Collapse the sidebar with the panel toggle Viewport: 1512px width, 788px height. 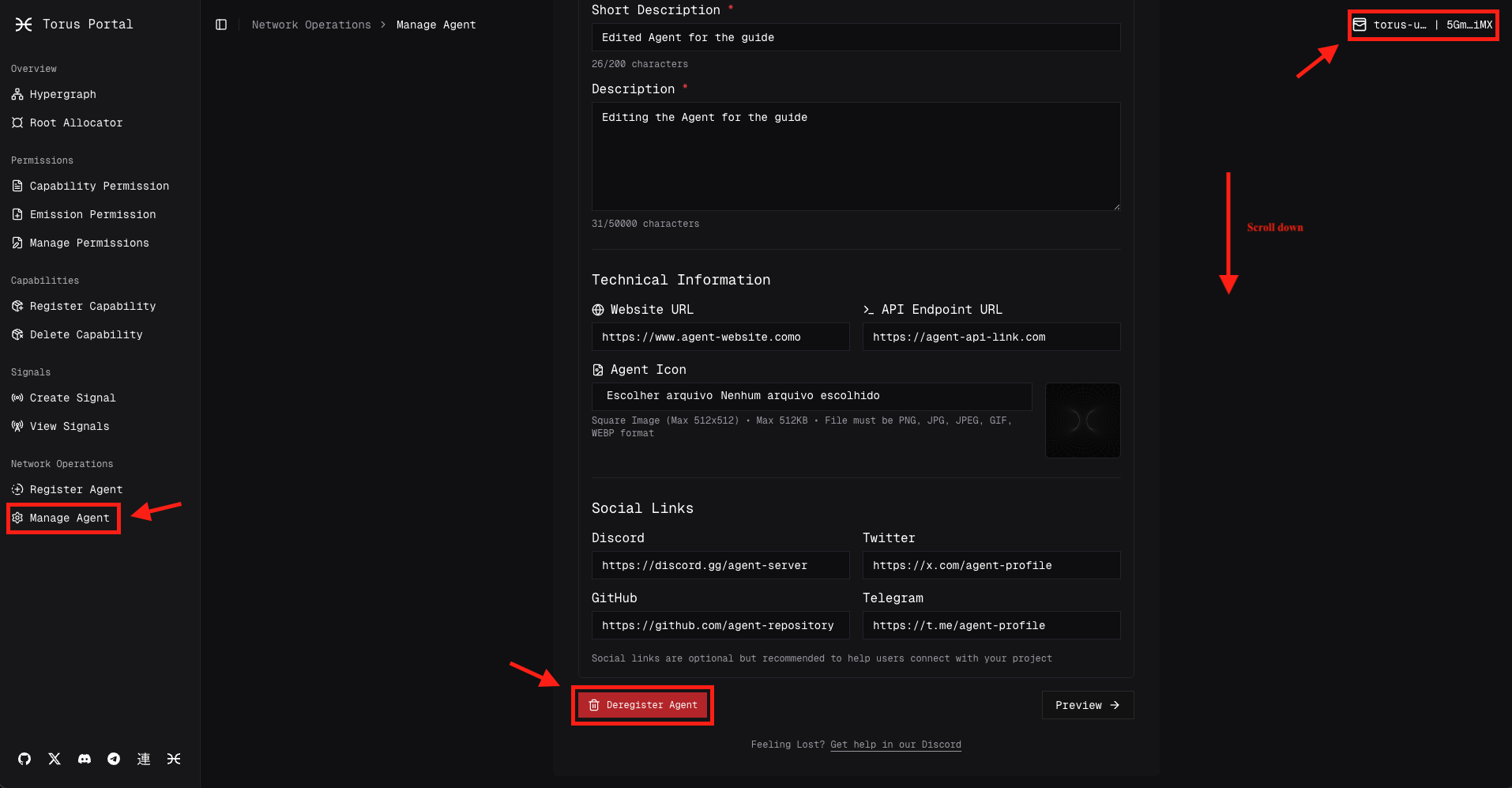click(220, 25)
